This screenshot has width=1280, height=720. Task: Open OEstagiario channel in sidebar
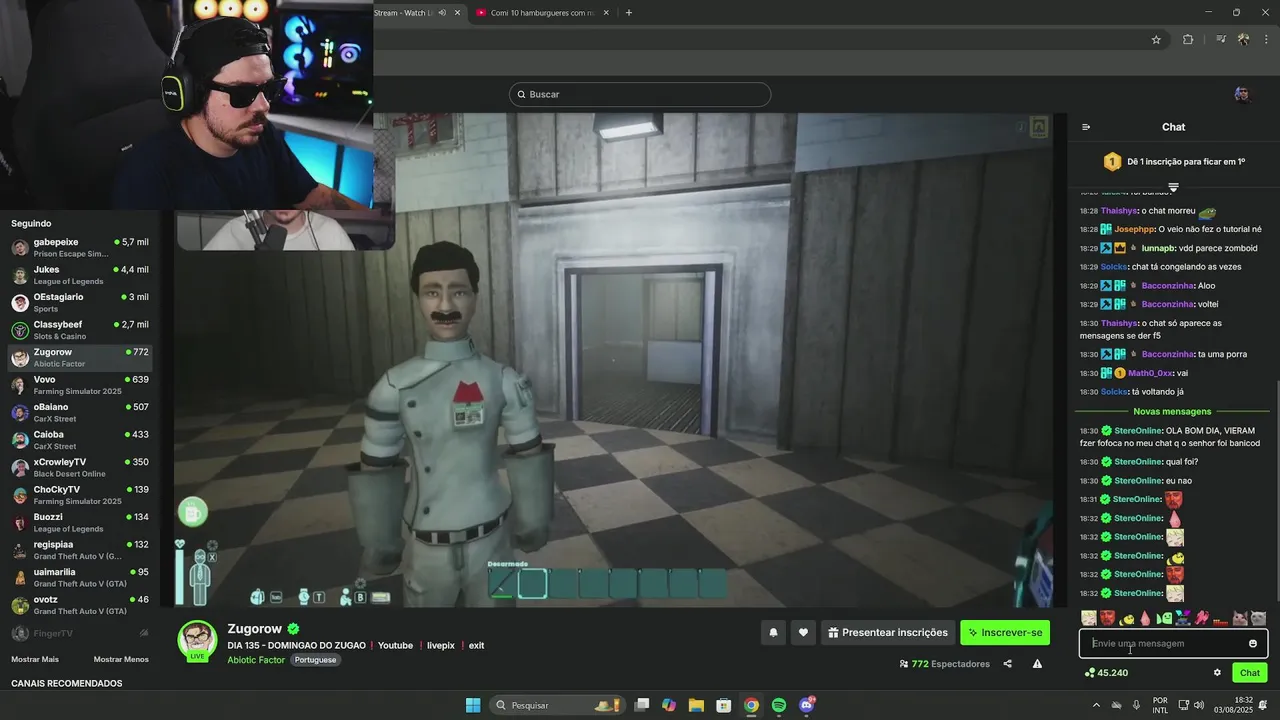(x=80, y=302)
